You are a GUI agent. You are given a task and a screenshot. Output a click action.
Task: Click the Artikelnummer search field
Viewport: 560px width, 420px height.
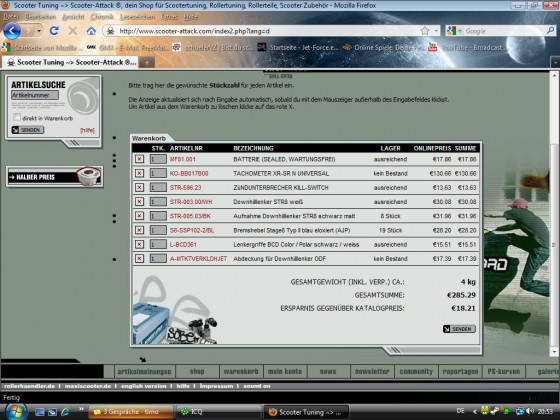(35, 95)
